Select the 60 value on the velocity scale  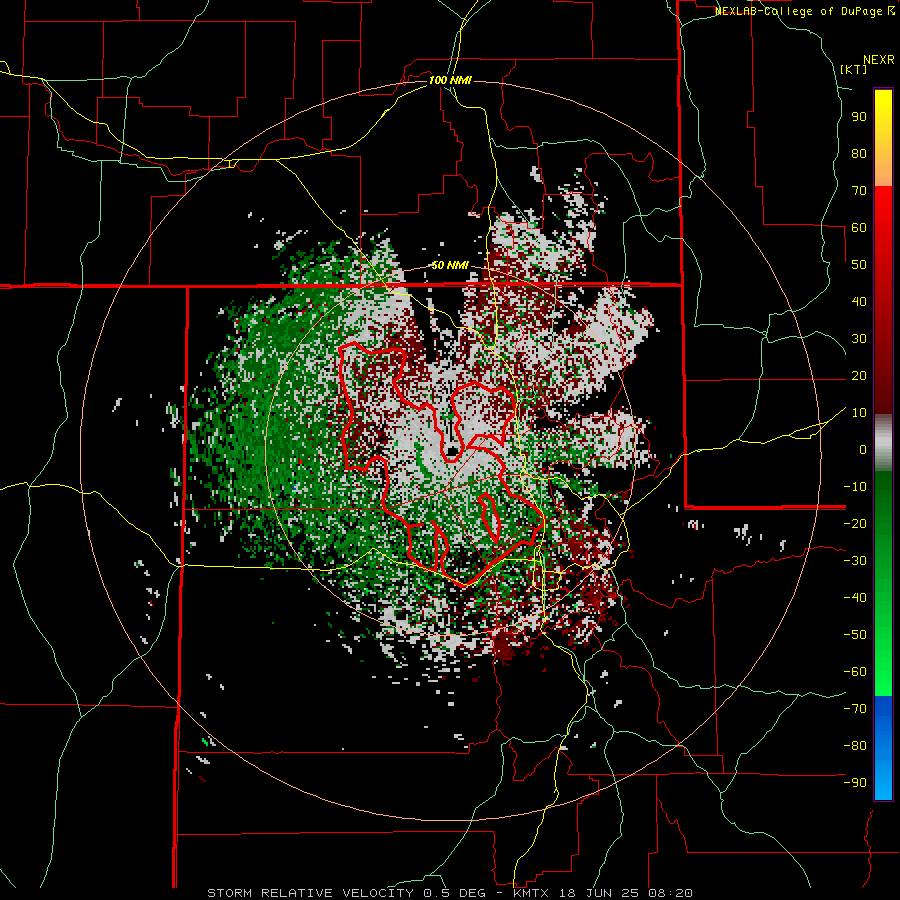pyautogui.click(x=859, y=227)
